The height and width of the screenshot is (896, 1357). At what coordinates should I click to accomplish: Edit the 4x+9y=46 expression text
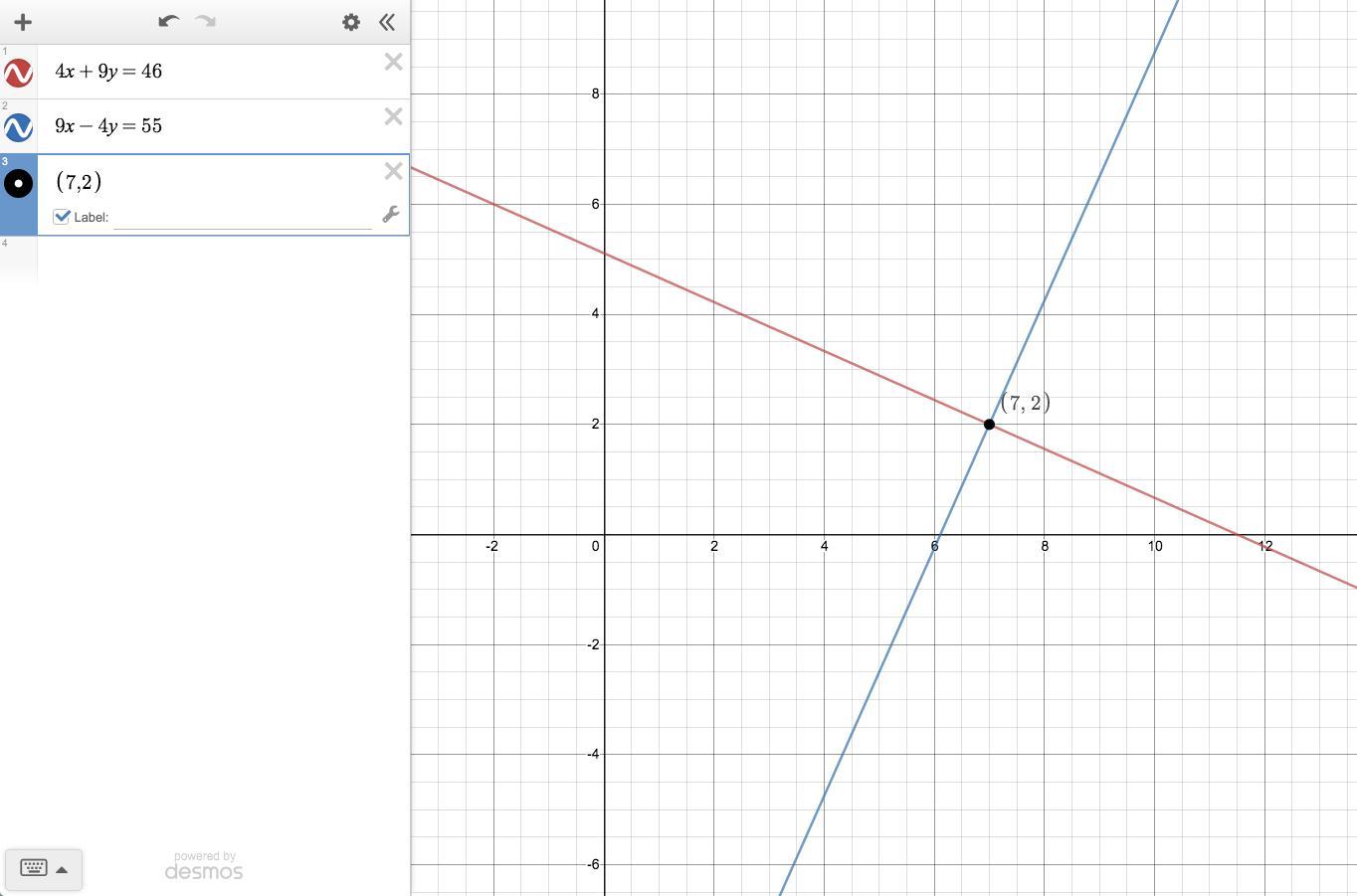tap(108, 72)
